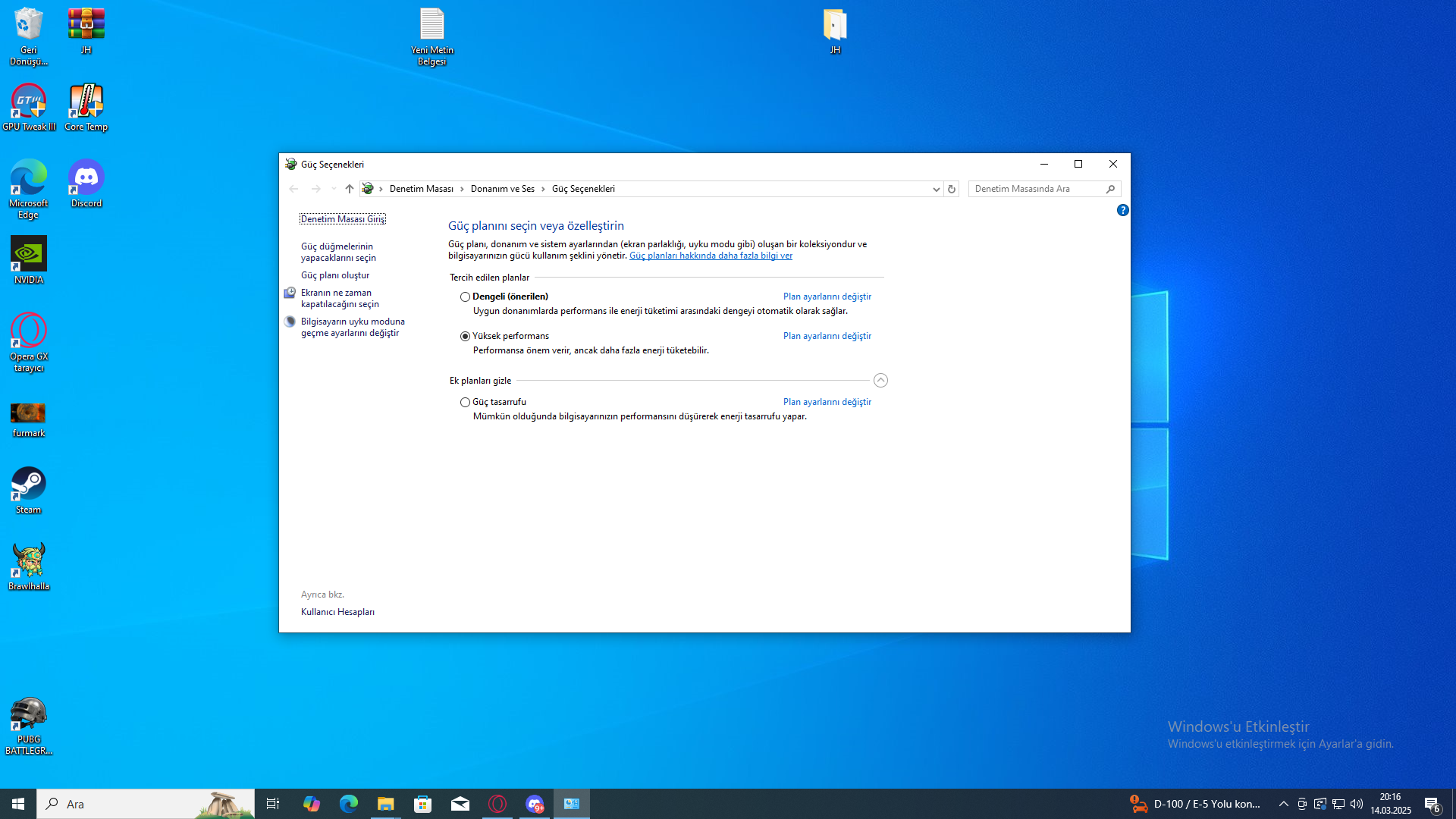
Task: Open D-100 / E-5 Yolu traffic widget
Action: [1195, 804]
